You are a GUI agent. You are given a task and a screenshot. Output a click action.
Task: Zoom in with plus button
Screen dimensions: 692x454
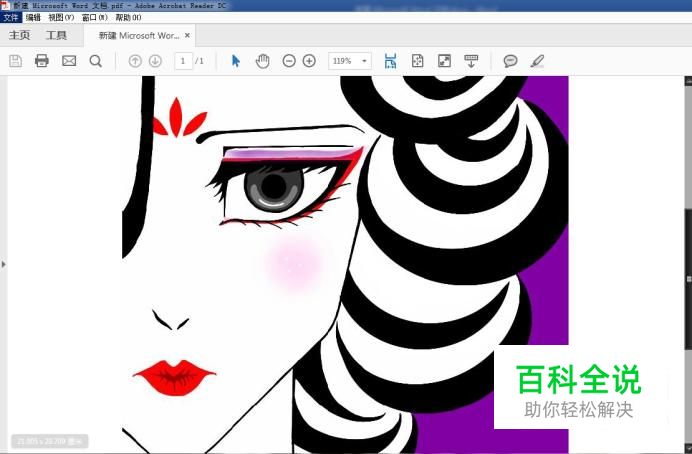click(x=309, y=61)
